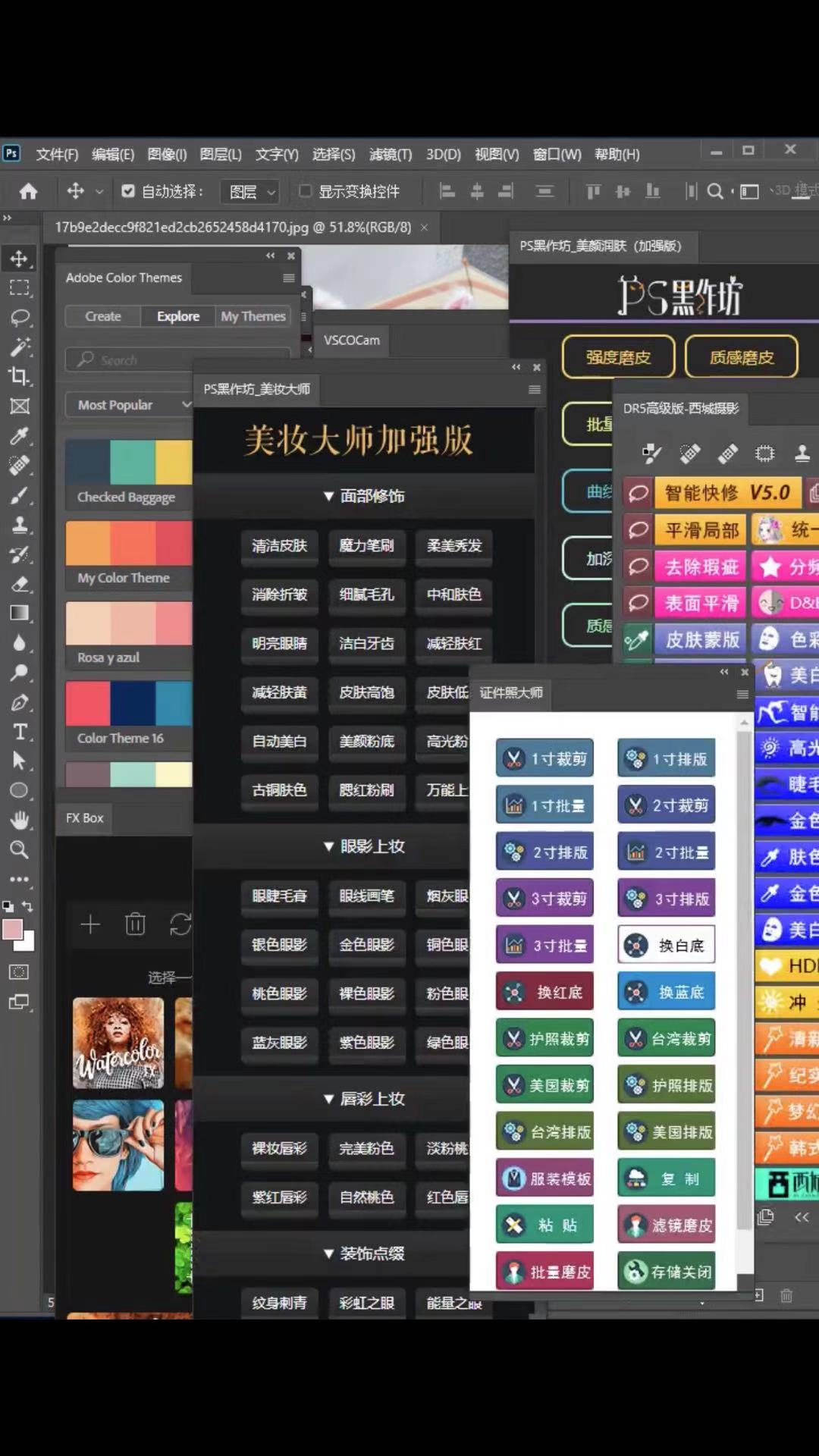Click the refresh icon in FX Box panel
Screen dimensions: 819x1456
coord(180,924)
